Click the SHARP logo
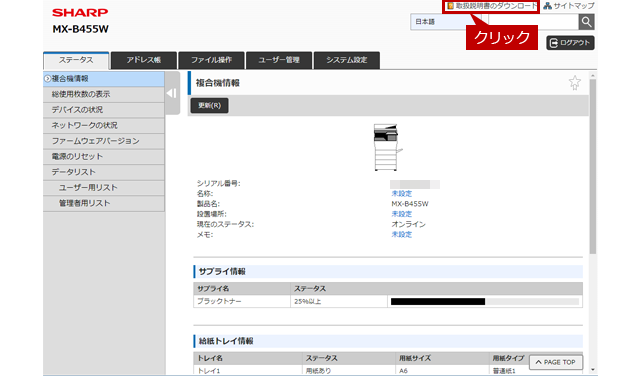Image resolution: width=640 pixels, height=376 pixels. pyautogui.click(x=80, y=13)
